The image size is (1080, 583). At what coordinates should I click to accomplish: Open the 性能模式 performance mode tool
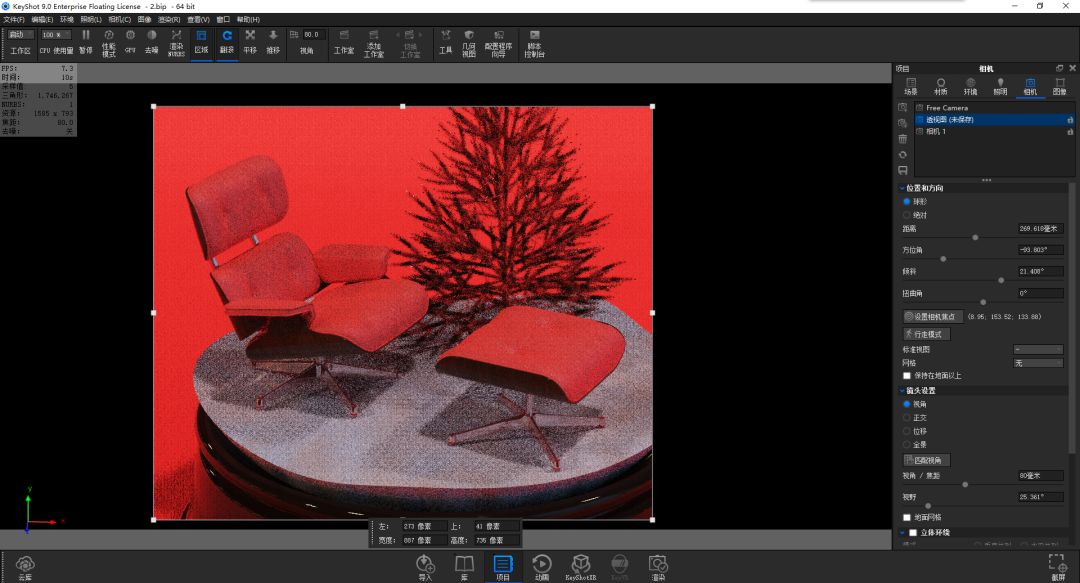tap(109, 43)
